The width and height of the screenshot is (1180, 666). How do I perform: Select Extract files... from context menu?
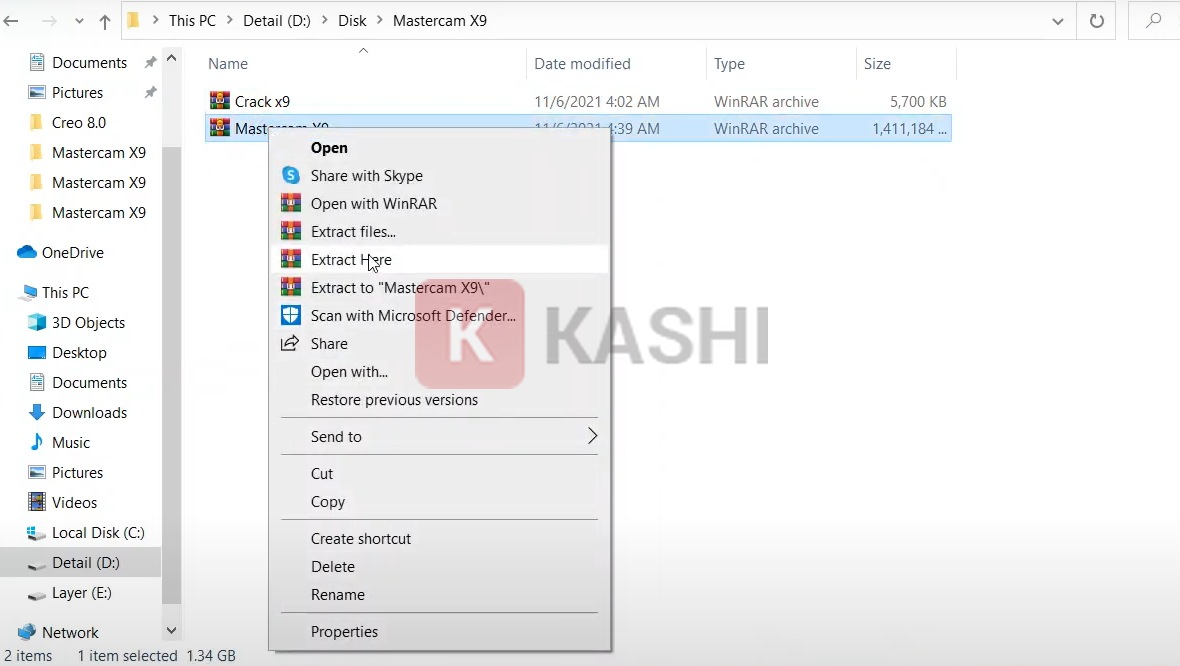pyautogui.click(x=353, y=231)
